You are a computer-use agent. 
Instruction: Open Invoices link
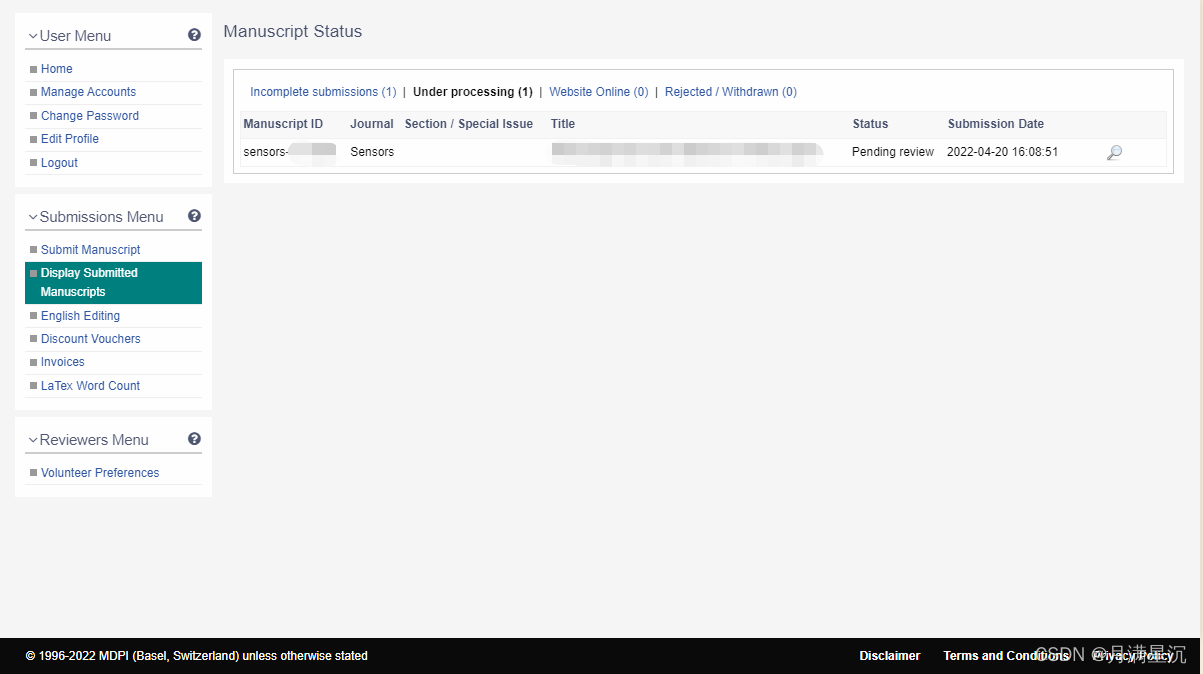point(63,362)
